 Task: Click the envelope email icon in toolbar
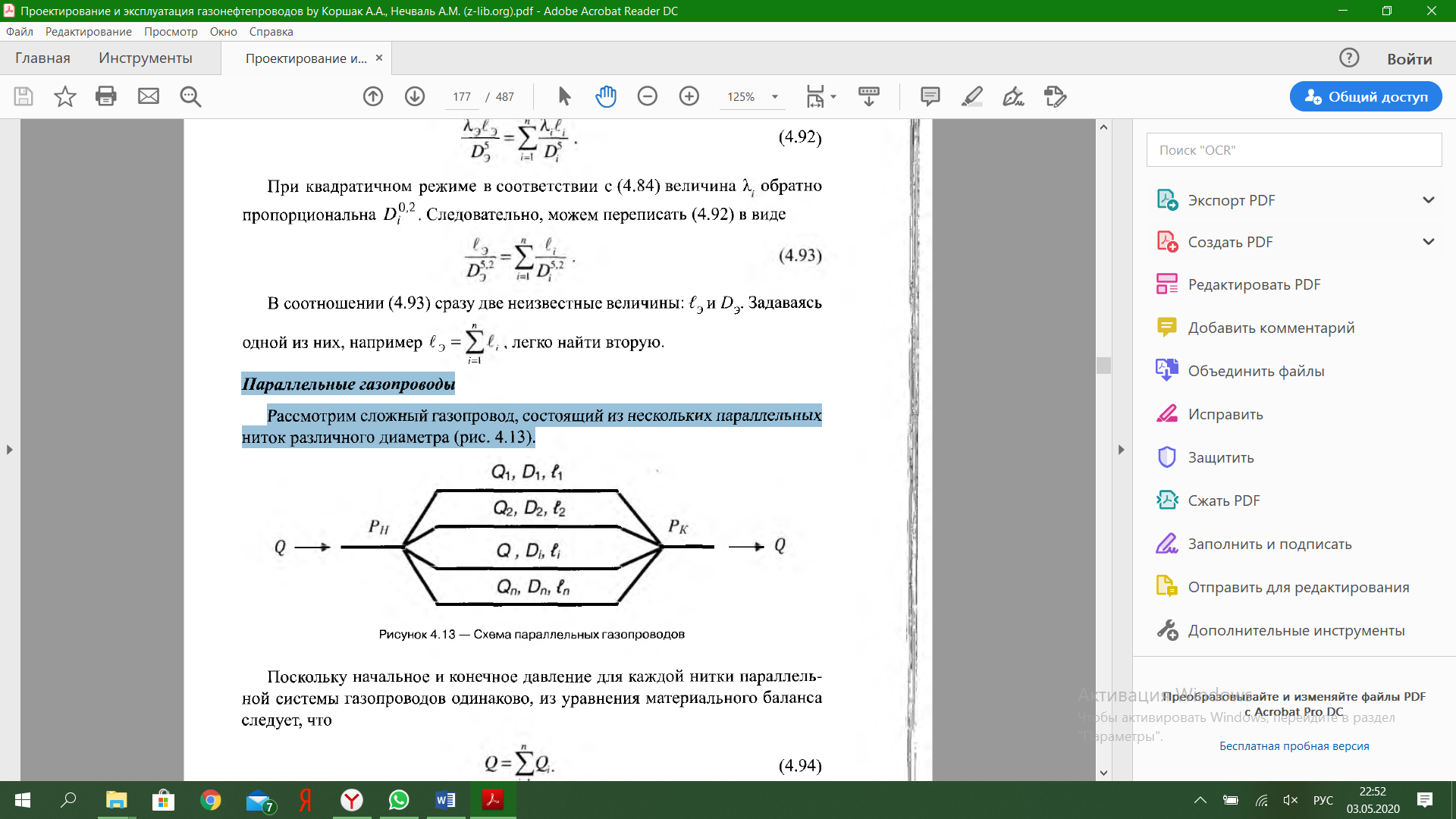pos(149,96)
